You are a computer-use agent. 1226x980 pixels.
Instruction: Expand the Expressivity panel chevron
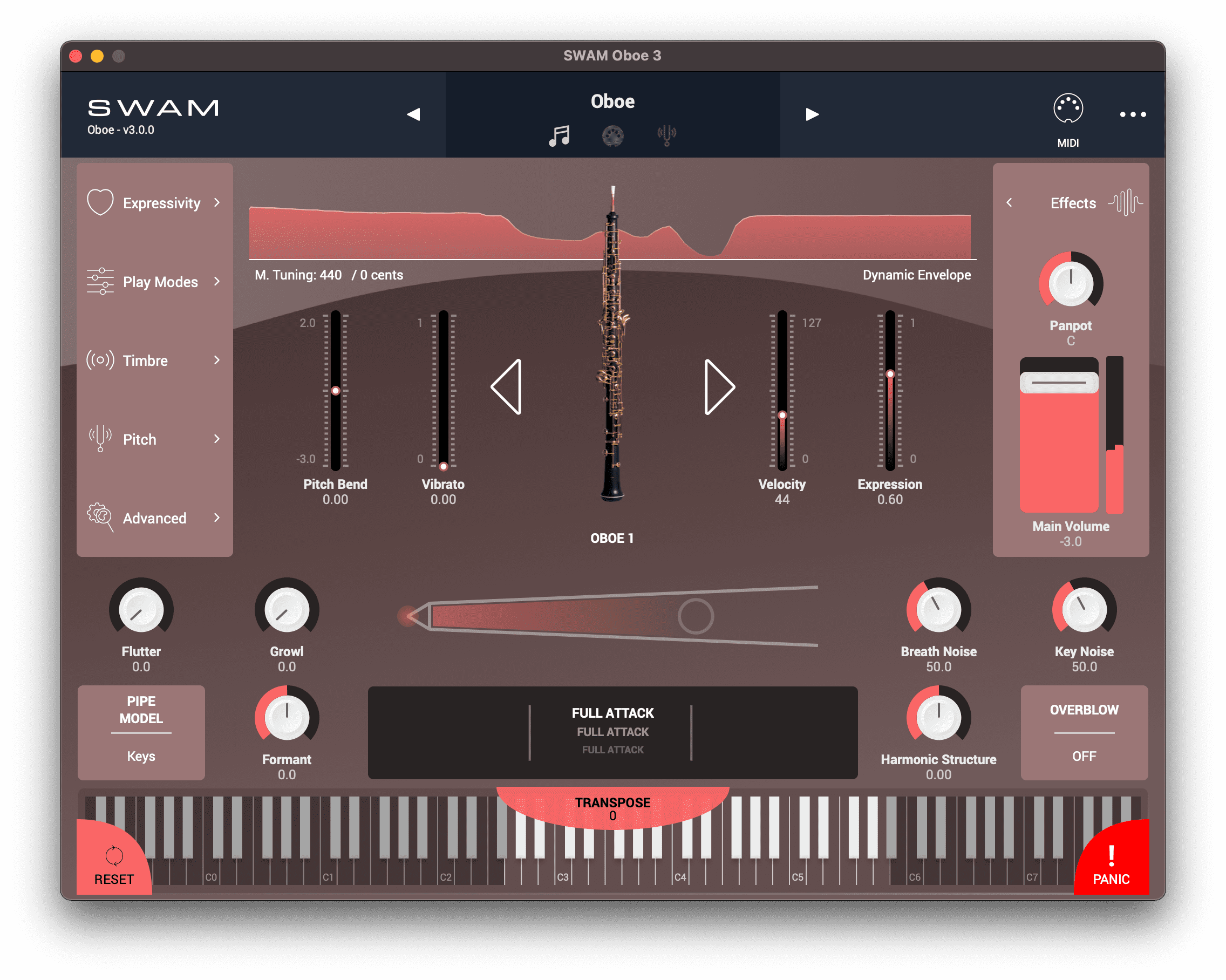pos(216,202)
